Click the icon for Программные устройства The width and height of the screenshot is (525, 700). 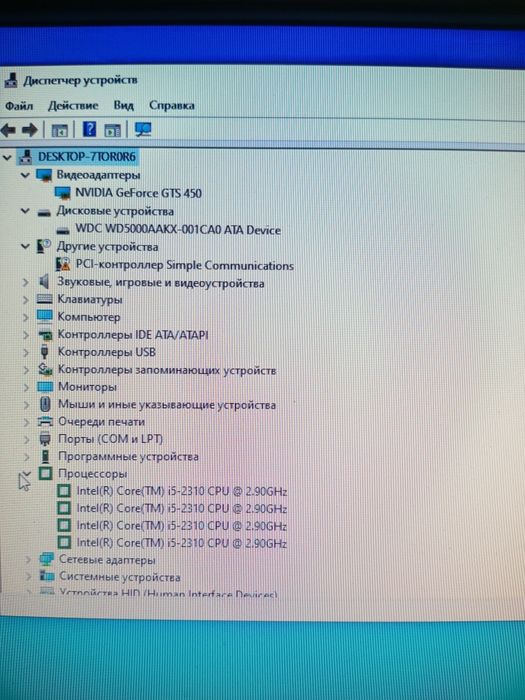pyautogui.click(x=46, y=457)
